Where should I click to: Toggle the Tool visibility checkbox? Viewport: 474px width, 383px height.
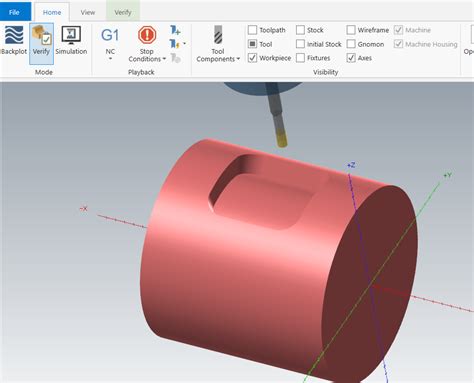tap(252, 44)
